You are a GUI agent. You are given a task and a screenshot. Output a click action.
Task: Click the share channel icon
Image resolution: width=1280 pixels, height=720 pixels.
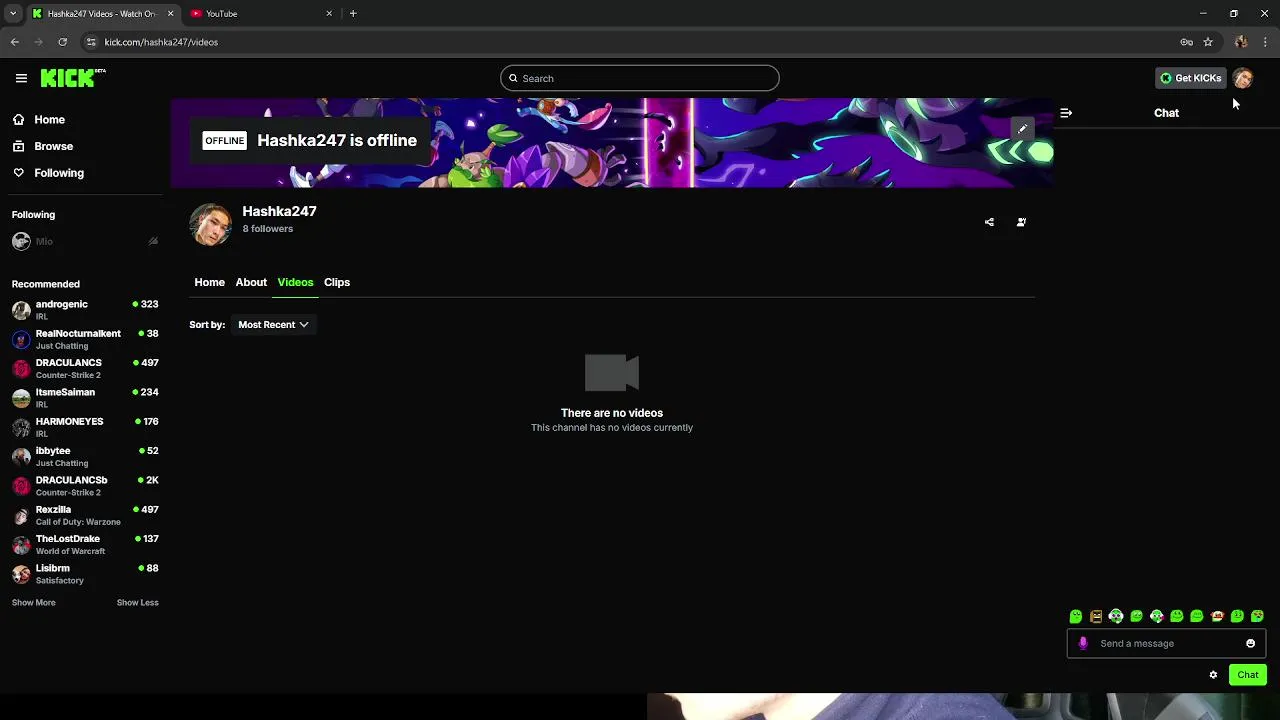989,222
